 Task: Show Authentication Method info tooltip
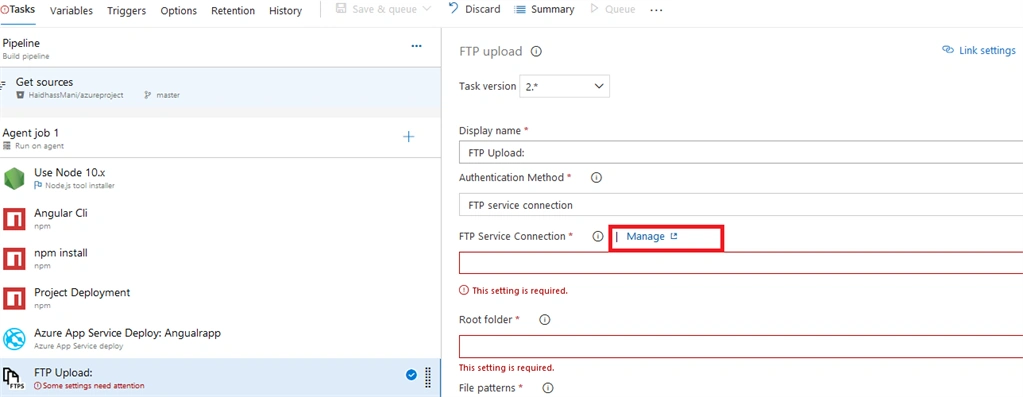596,177
